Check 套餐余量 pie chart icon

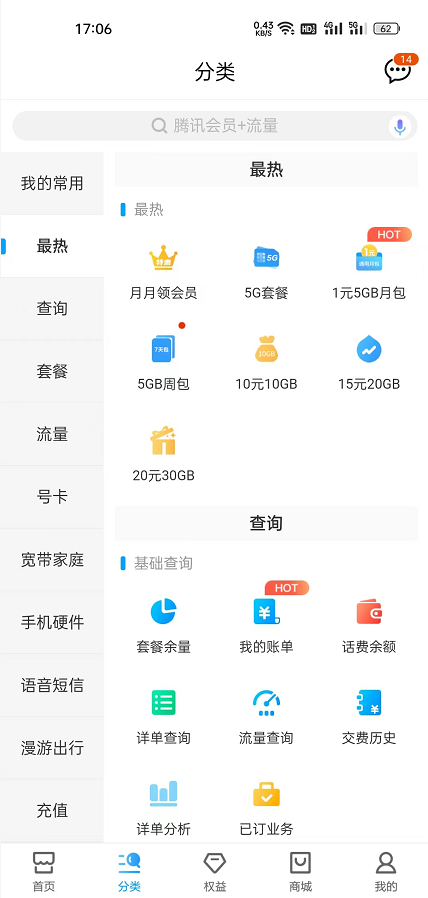pyautogui.click(x=163, y=612)
